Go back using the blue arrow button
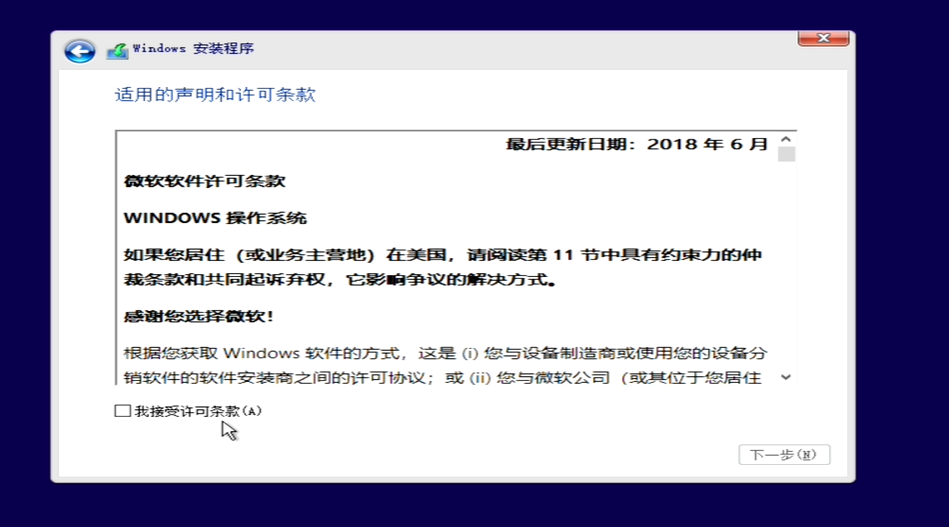Screen dimensions: 949x527 (80, 51)
